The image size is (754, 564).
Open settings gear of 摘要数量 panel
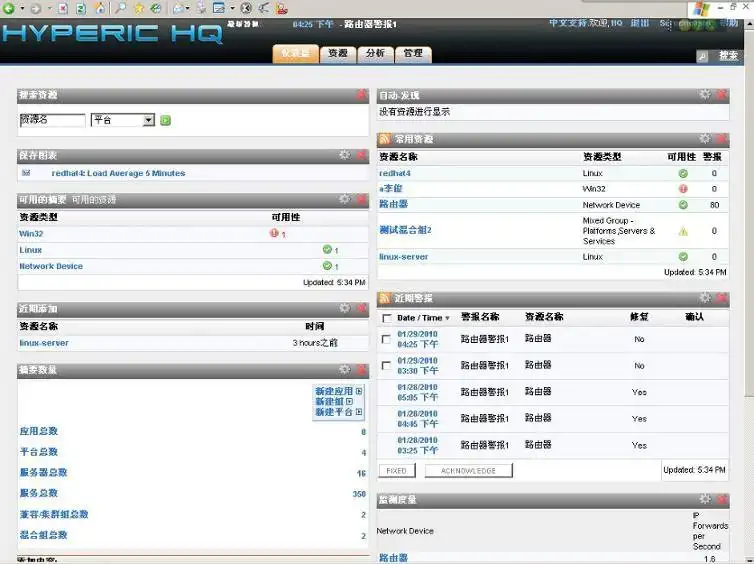pyautogui.click(x=344, y=369)
